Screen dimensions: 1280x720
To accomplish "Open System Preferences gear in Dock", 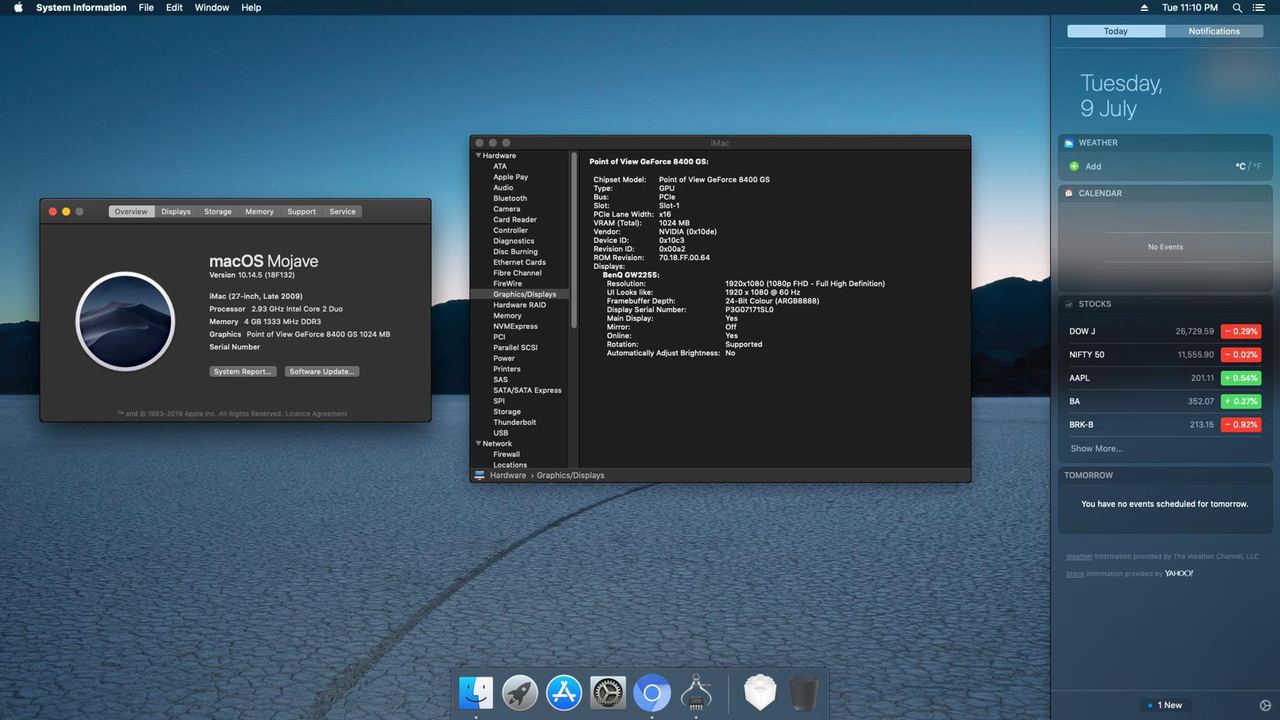I will tap(608, 692).
